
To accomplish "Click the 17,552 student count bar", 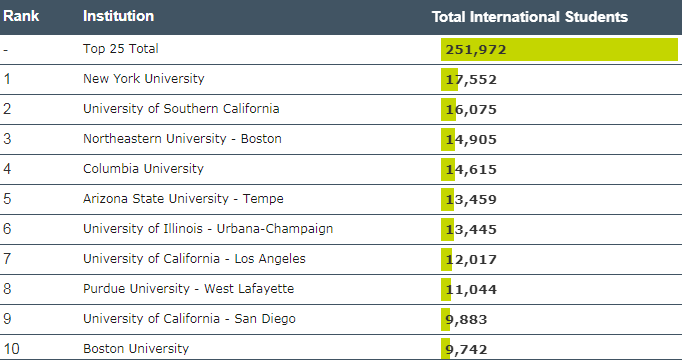I will point(449,80).
